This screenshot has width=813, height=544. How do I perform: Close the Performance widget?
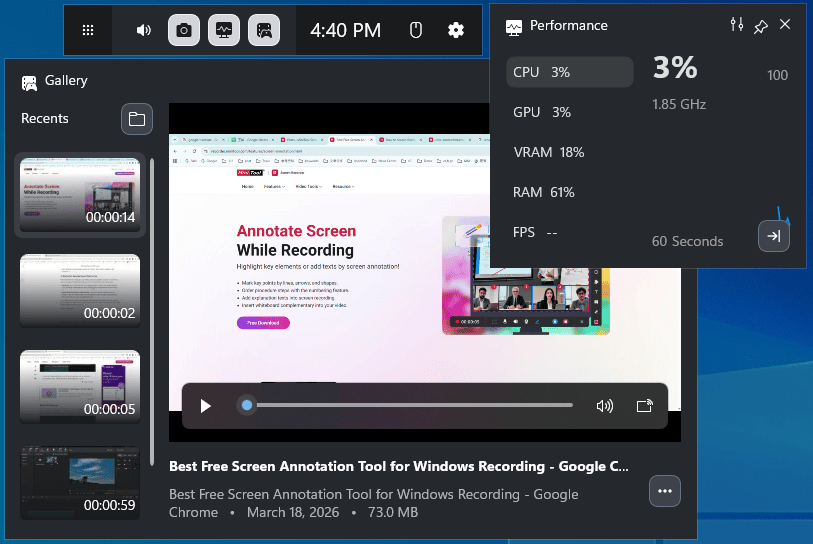pos(785,24)
